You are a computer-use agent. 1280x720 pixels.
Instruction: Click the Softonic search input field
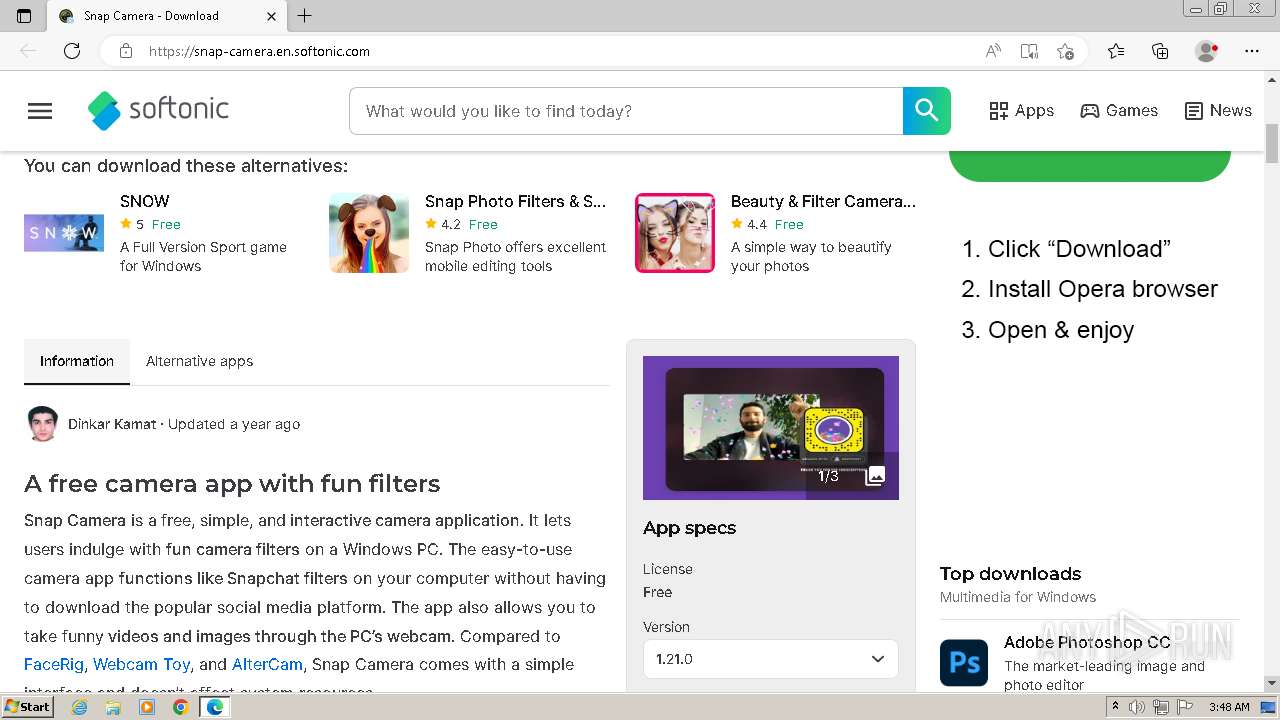[x=626, y=111]
